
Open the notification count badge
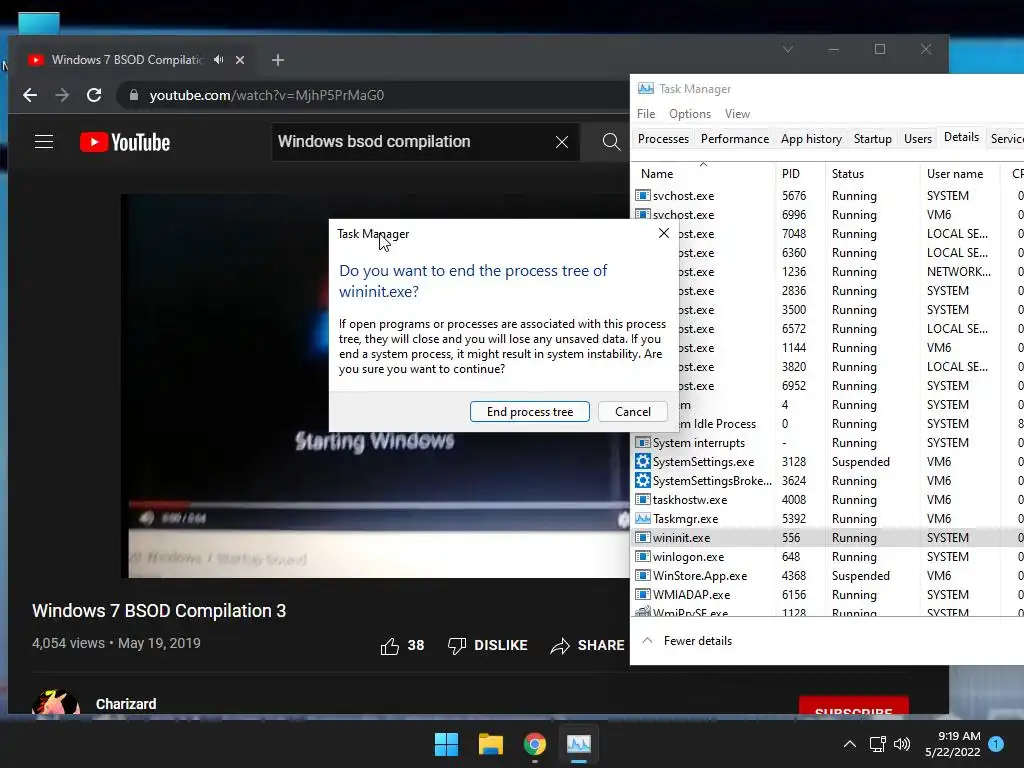coord(996,744)
